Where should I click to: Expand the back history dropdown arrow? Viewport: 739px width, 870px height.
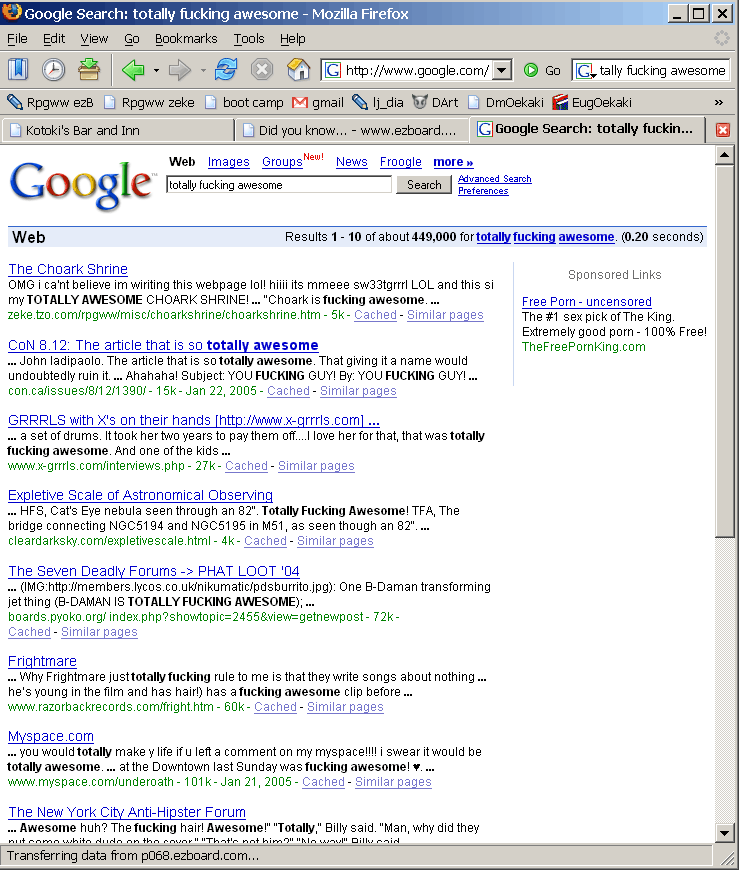click(x=156, y=70)
